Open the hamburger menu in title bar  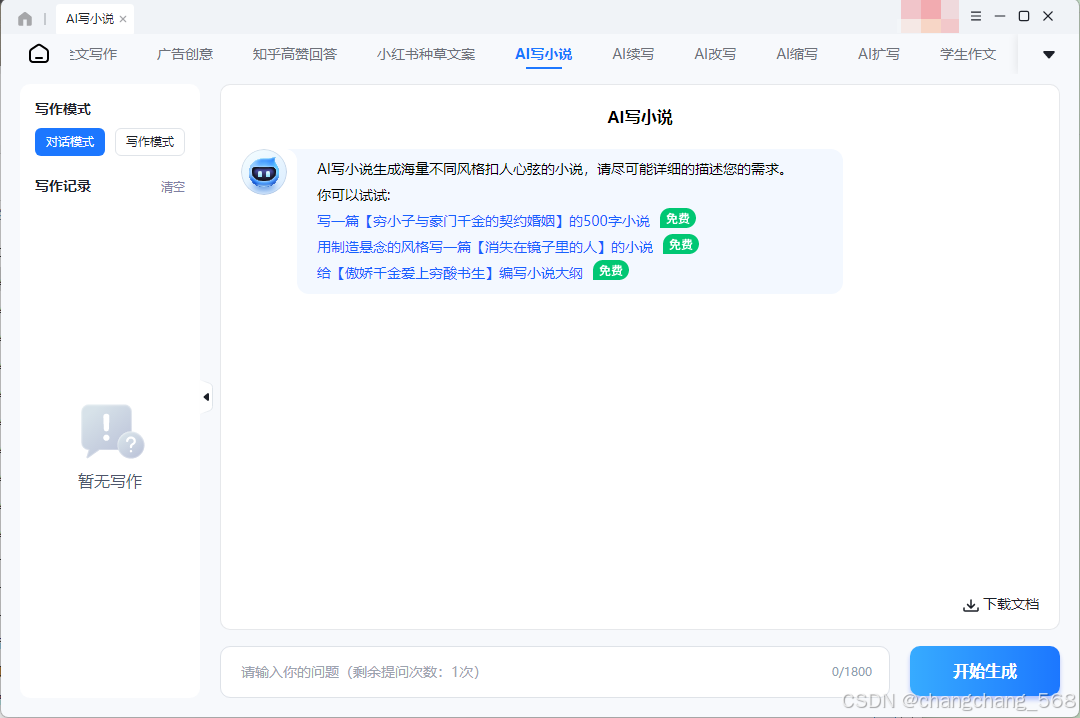click(x=976, y=16)
